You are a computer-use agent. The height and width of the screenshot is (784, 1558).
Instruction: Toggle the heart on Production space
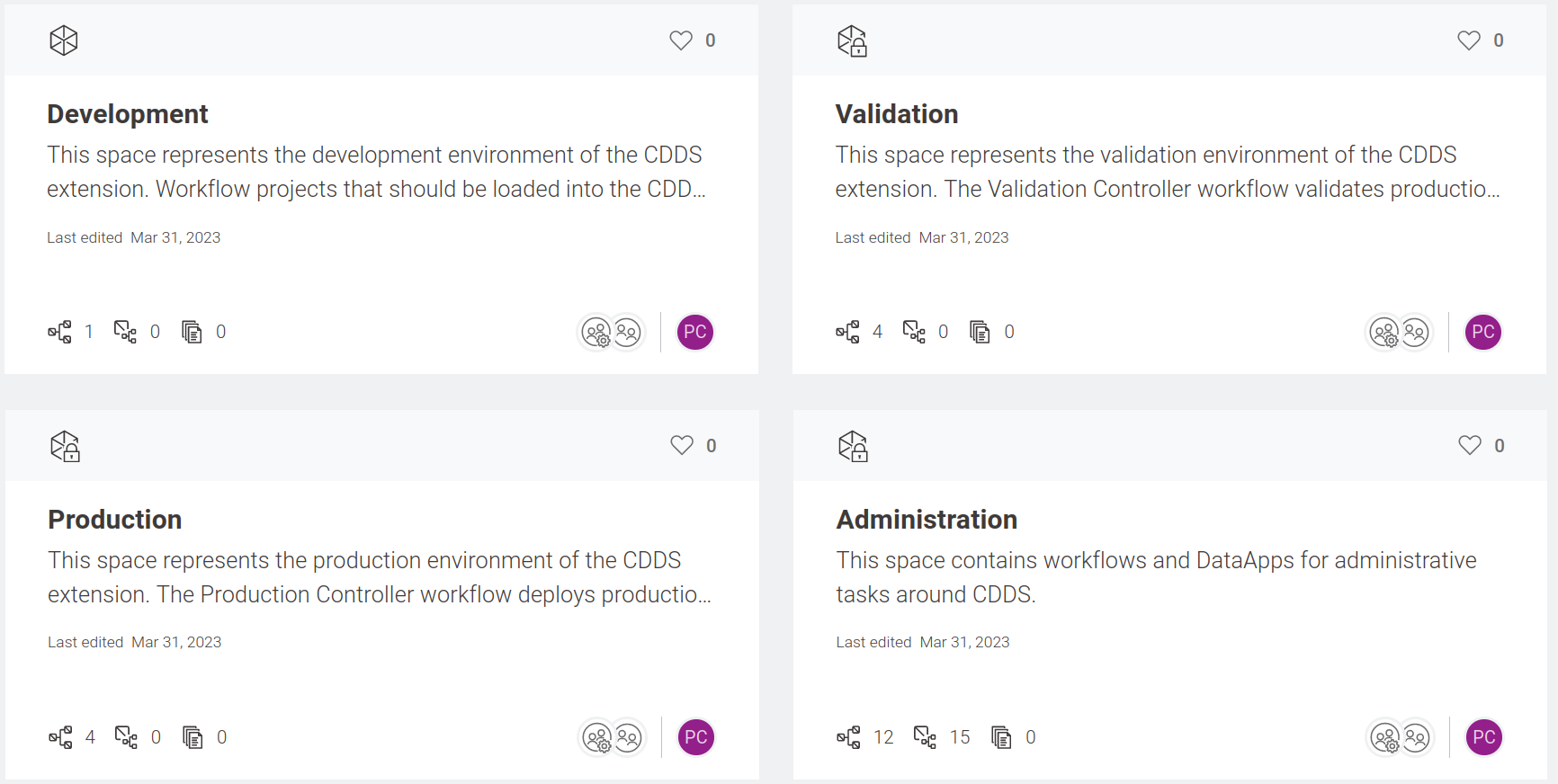pos(682,446)
